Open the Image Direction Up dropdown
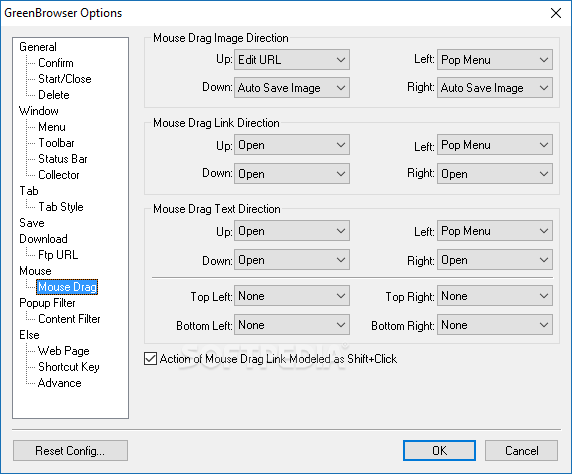The height and width of the screenshot is (474, 572). pyautogui.click(x=291, y=59)
